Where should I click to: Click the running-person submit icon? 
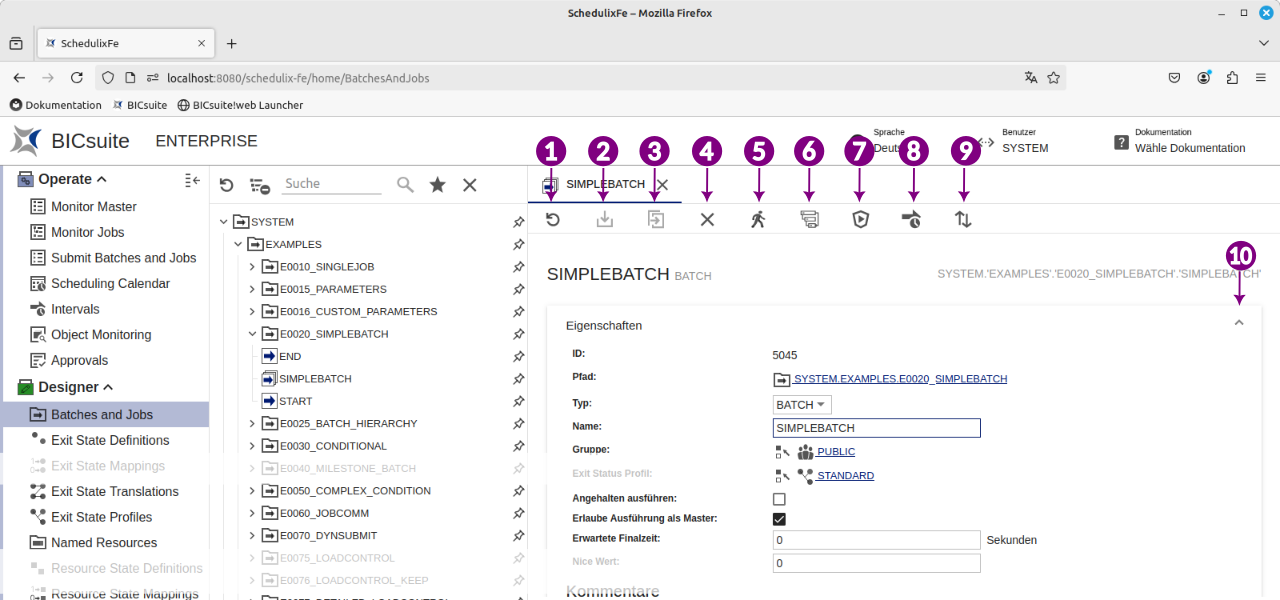pyautogui.click(x=758, y=220)
